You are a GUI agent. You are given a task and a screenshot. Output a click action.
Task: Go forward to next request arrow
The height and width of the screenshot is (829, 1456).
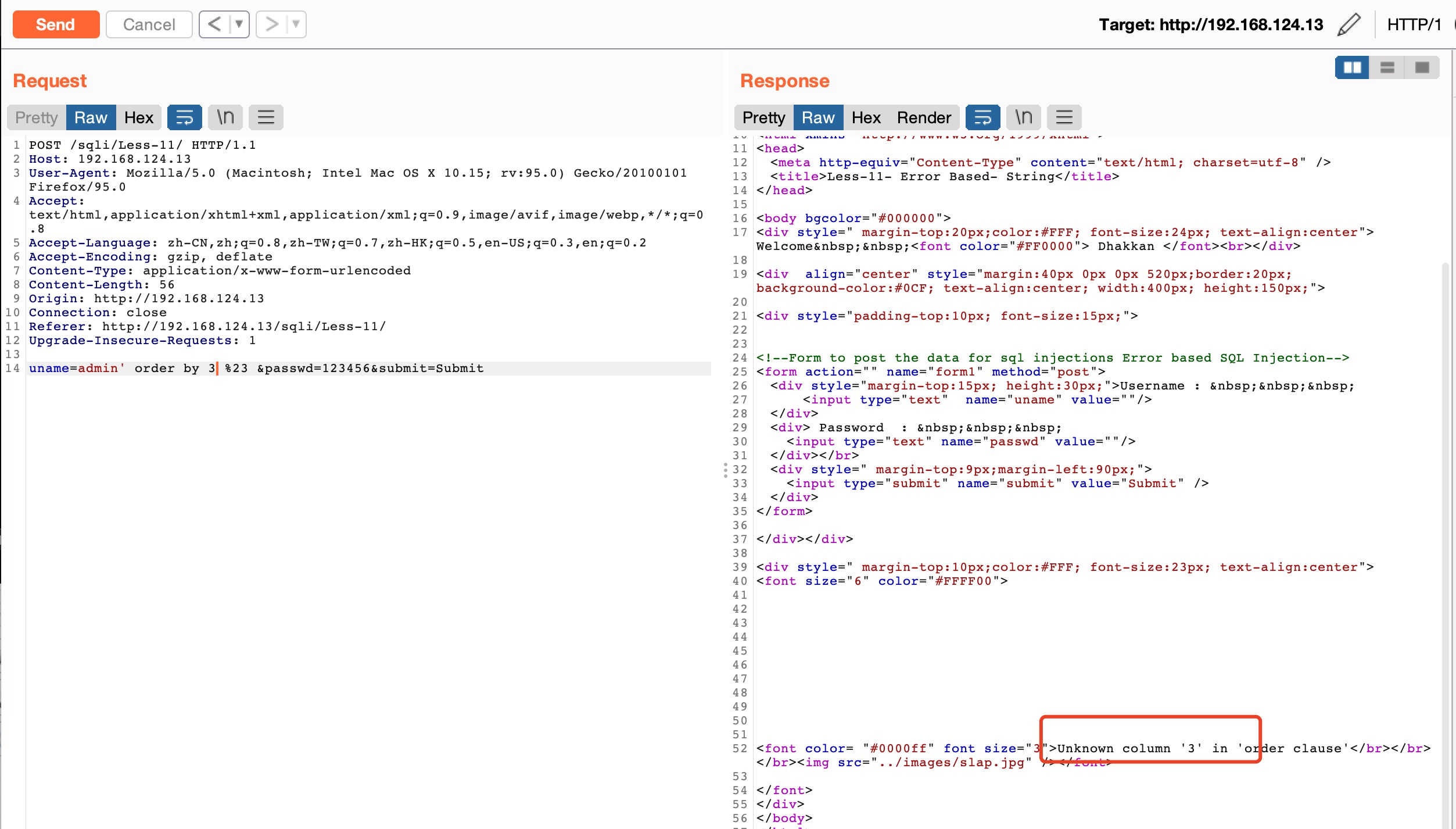(x=271, y=24)
